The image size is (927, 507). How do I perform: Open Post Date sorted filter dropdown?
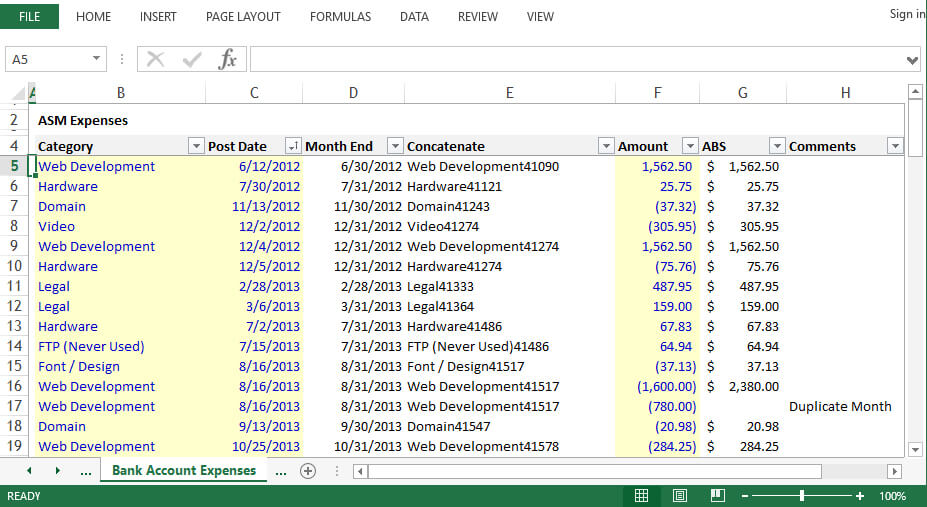[293, 146]
